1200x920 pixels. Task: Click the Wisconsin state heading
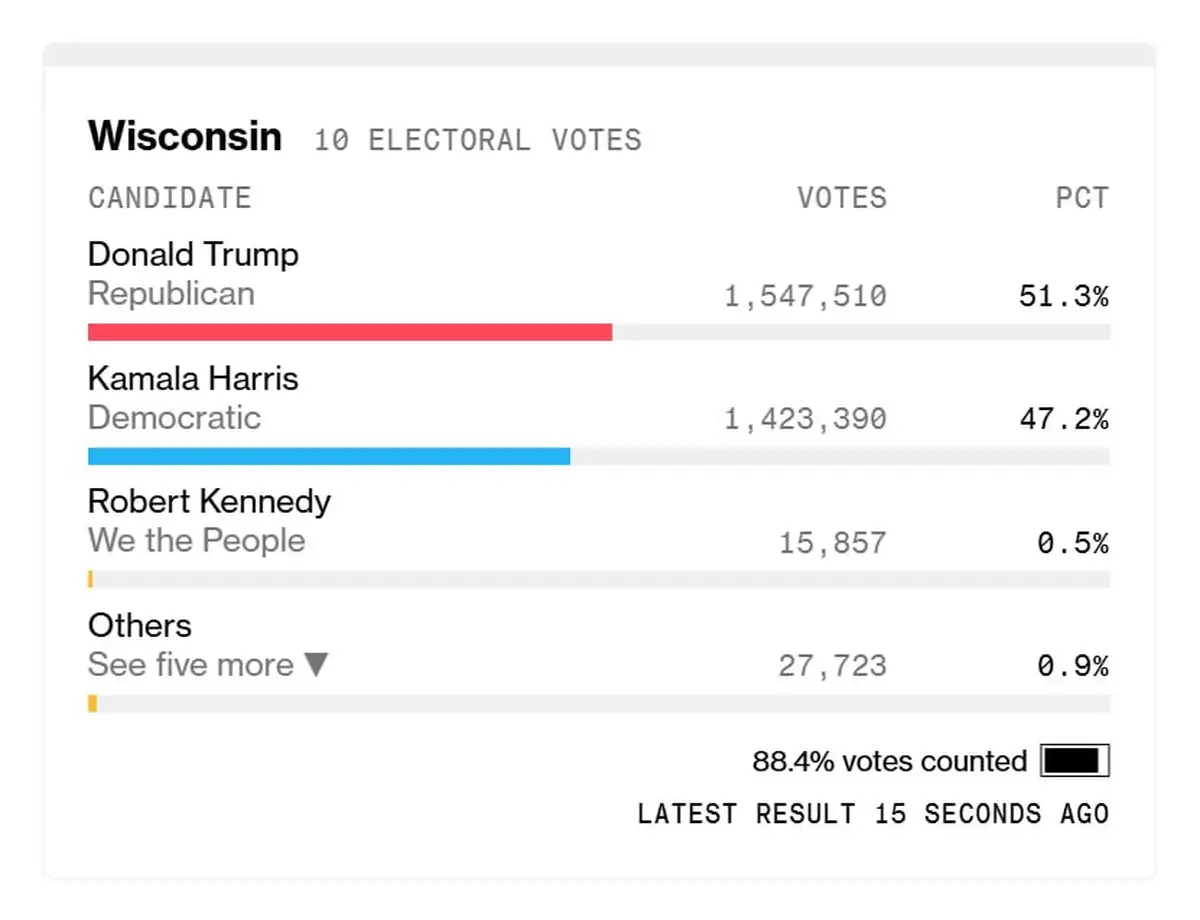185,136
